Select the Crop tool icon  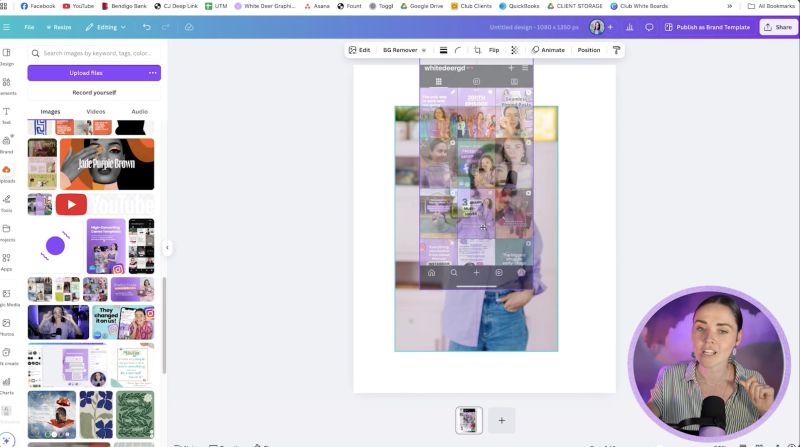click(x=477, y=50)
